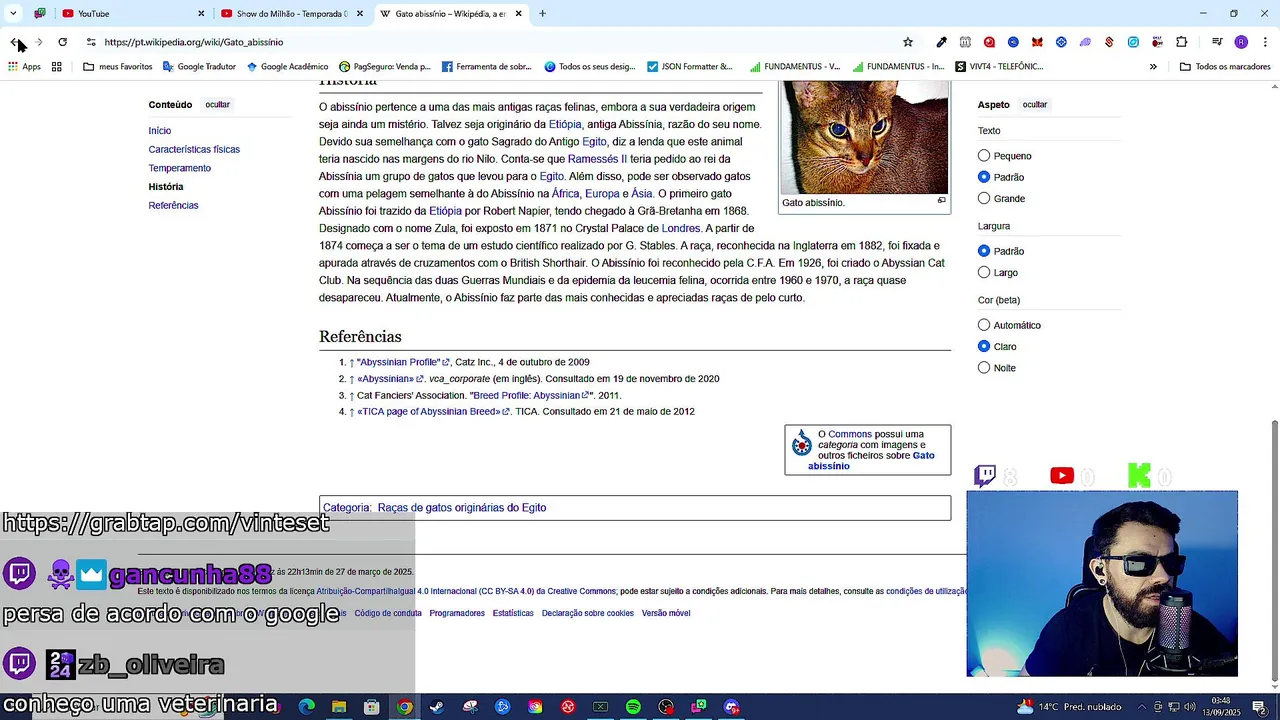Select Noite color mode
Image resolution: width=1280 pixels, height=720 pixels.
(x=984, y=368)
